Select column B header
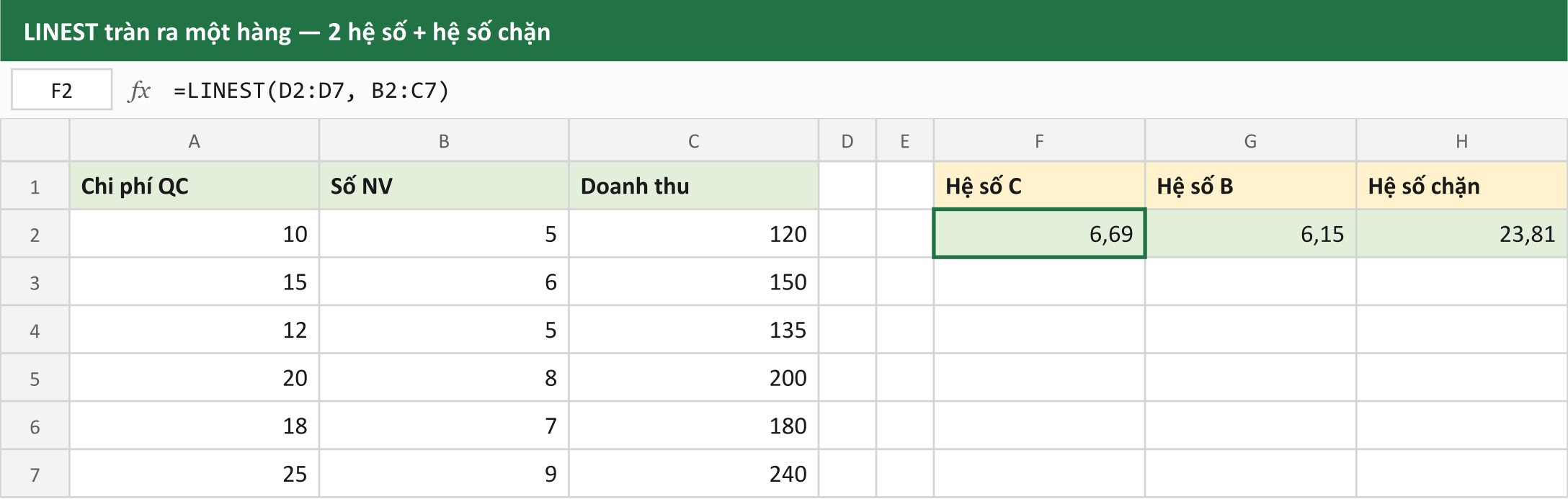This screenshot has width=1568, height=499. click(x=444, y=141)
